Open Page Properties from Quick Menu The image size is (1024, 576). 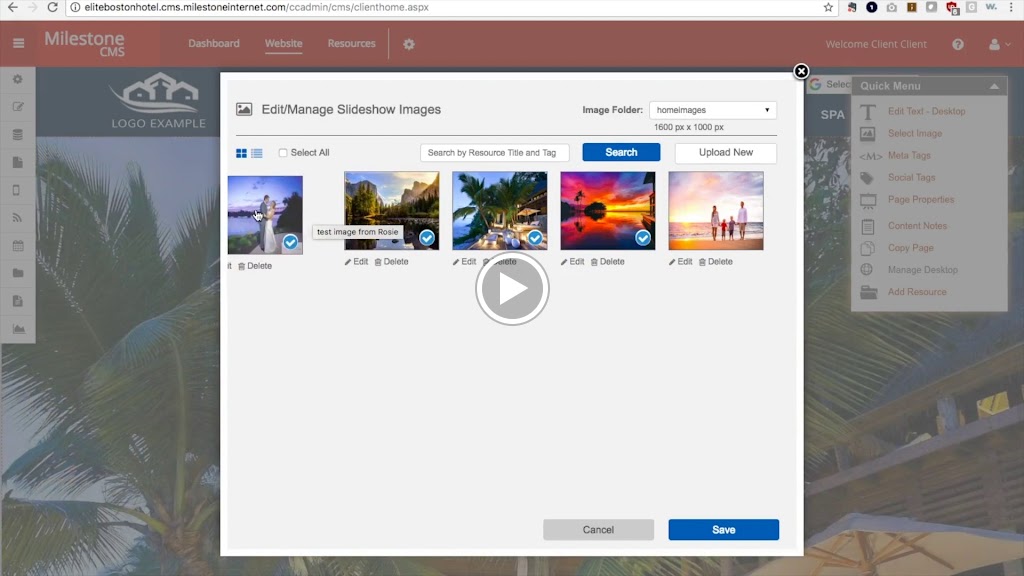[x=920, y=200]
